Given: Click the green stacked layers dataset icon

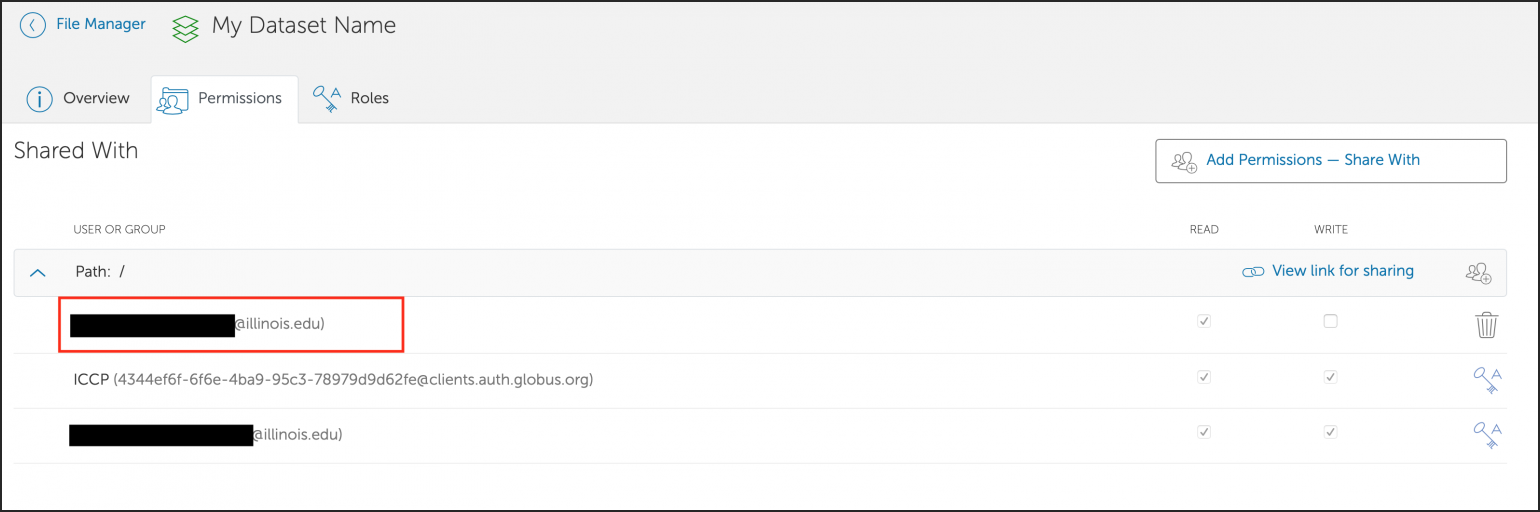Looking at the screenshot, I should [x=185, y=27].
